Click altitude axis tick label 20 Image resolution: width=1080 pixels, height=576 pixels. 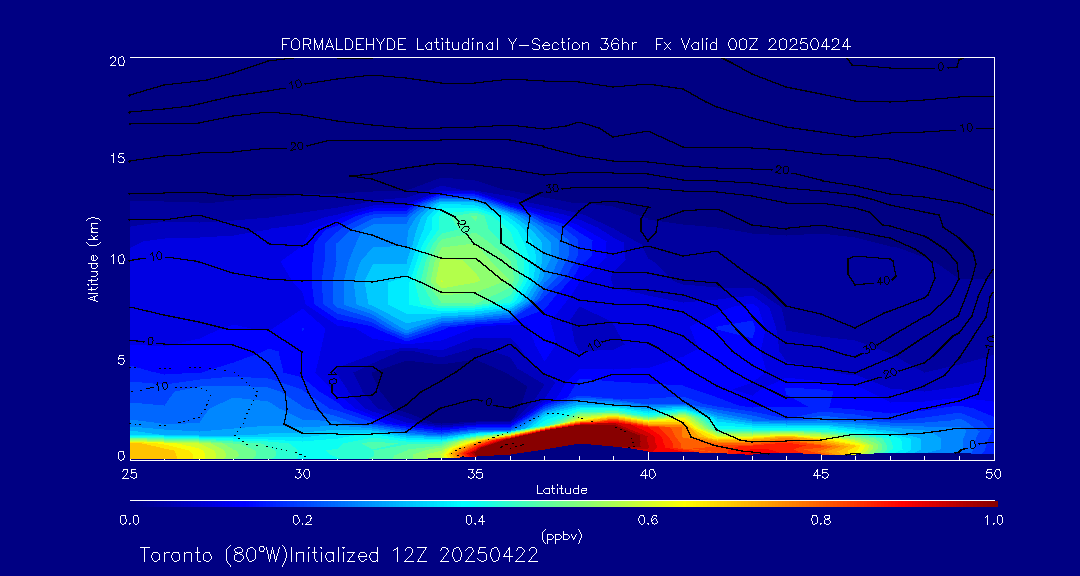click(x=116, y=60)
